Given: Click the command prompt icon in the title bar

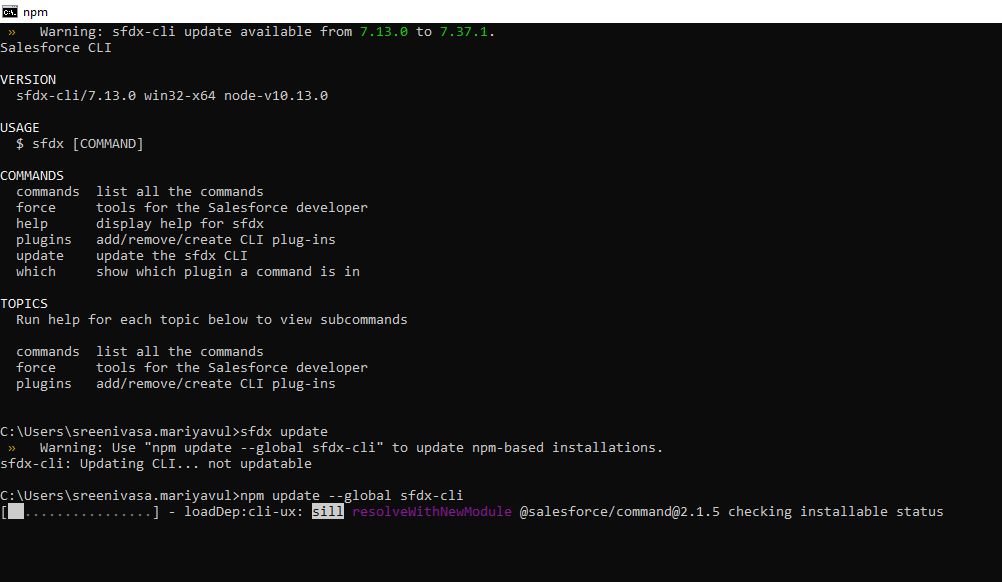Looking at the screenshot, I should click(10, 11).
